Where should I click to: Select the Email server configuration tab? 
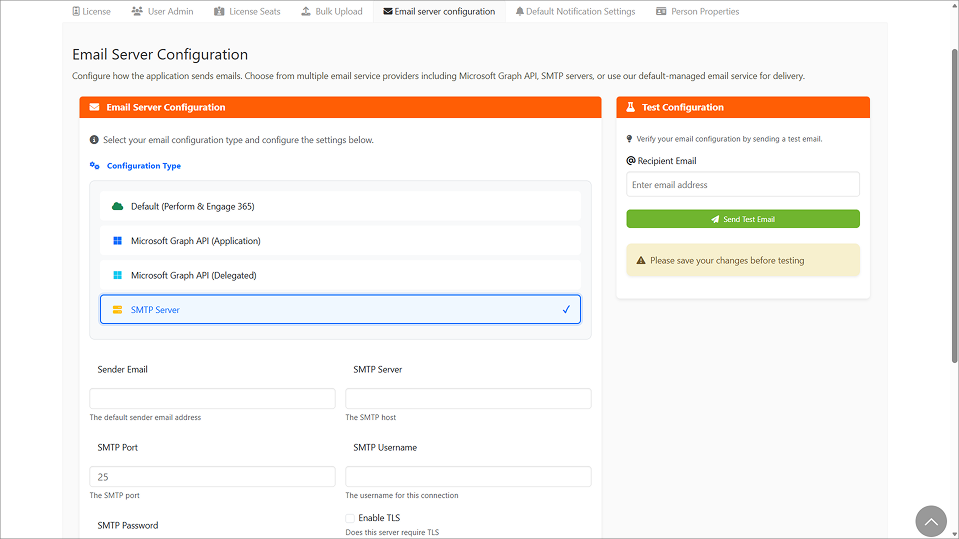439,12
